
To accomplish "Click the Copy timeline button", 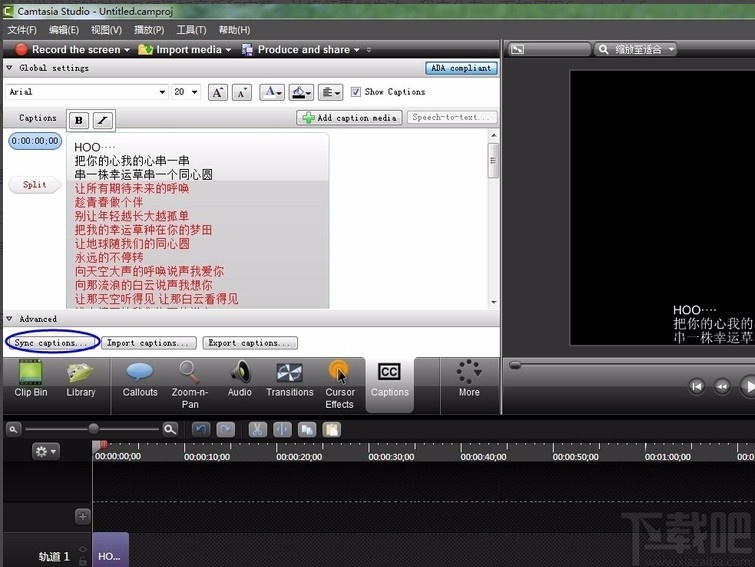I will point(307,429).
